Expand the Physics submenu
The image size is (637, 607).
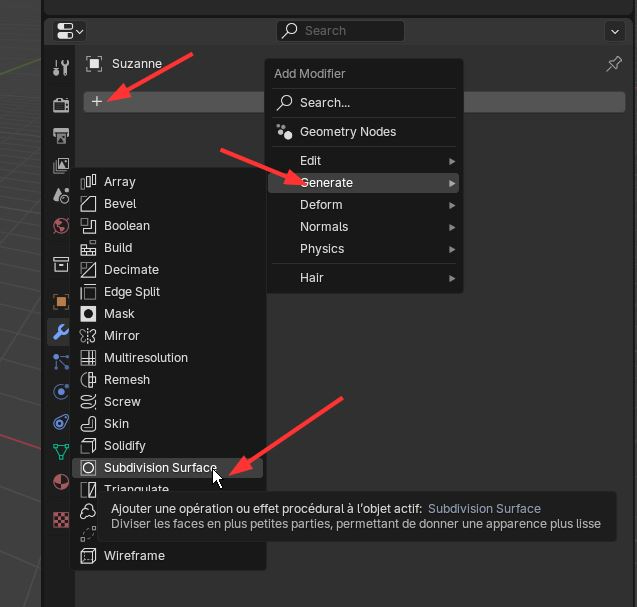click(x=364, y=249)
